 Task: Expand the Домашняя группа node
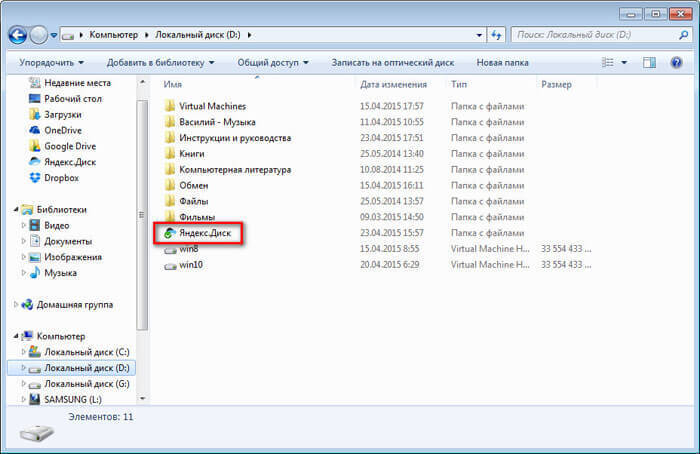tap(16, 304)
